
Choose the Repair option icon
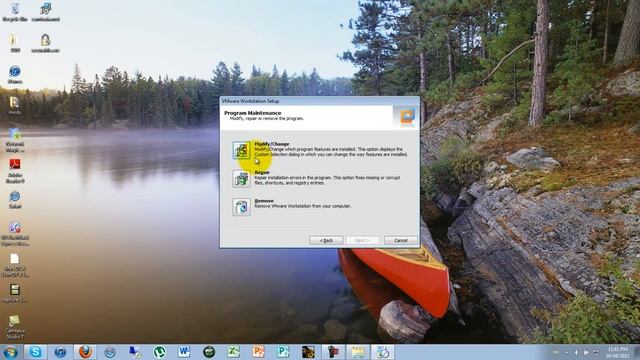click(x=242, y=179)
